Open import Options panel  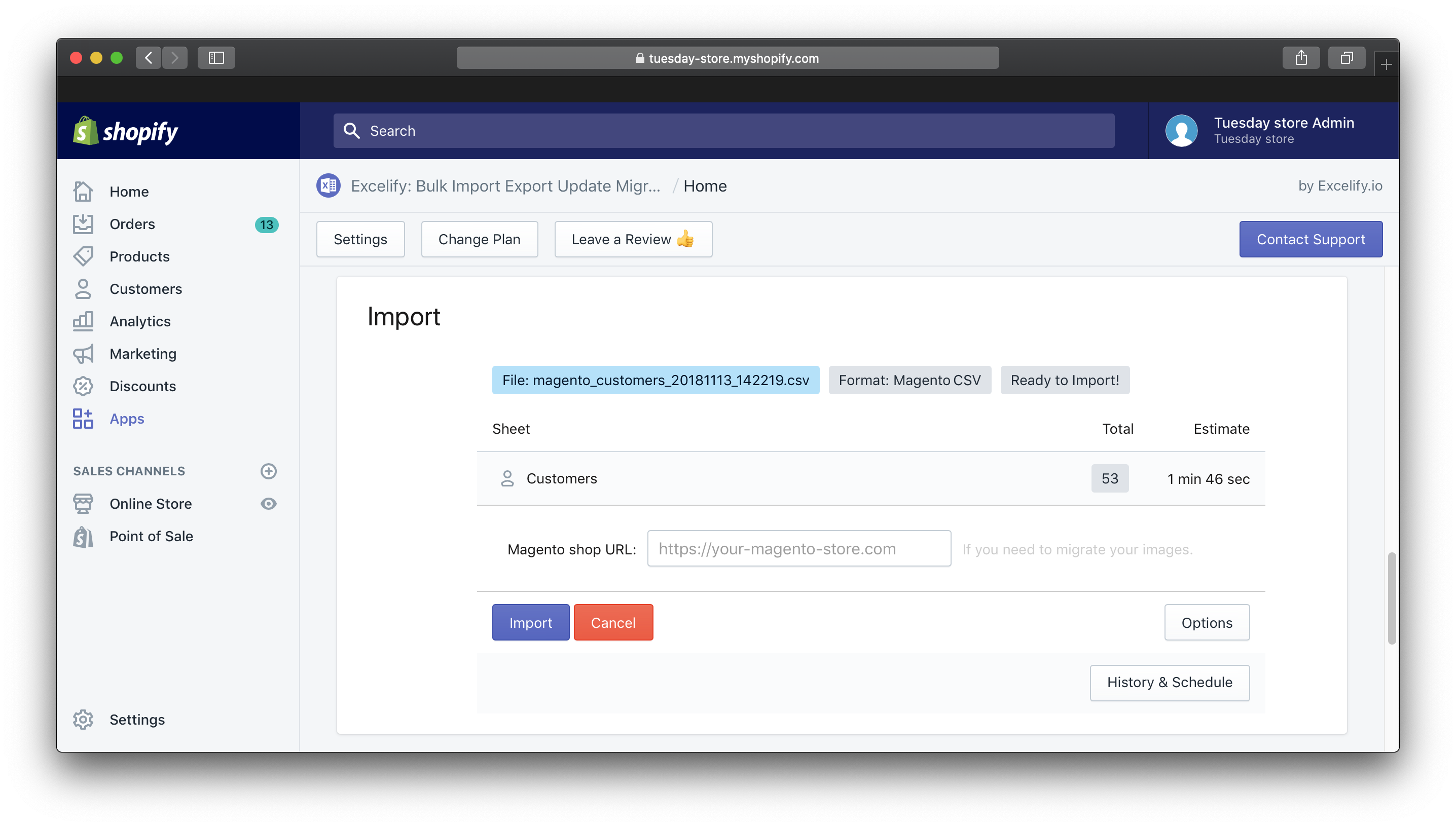[x=1206, y=622]
